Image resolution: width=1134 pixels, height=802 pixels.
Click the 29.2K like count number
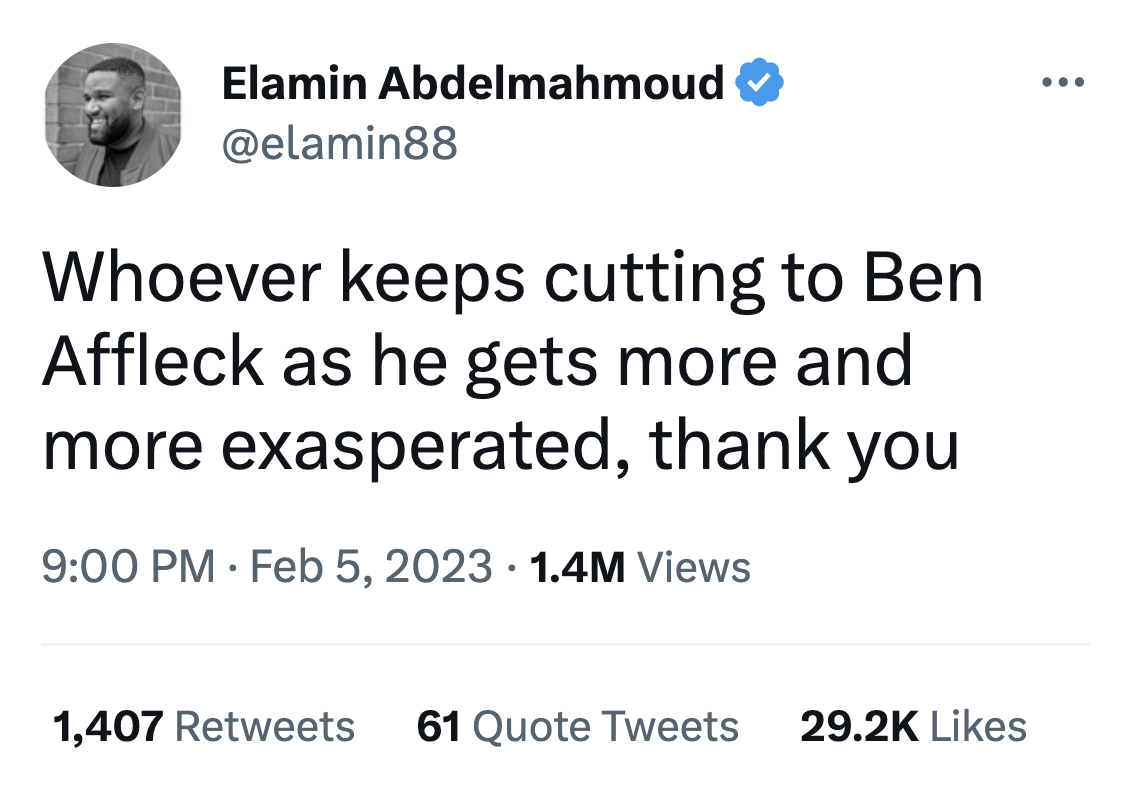click(x=859, y=726)
